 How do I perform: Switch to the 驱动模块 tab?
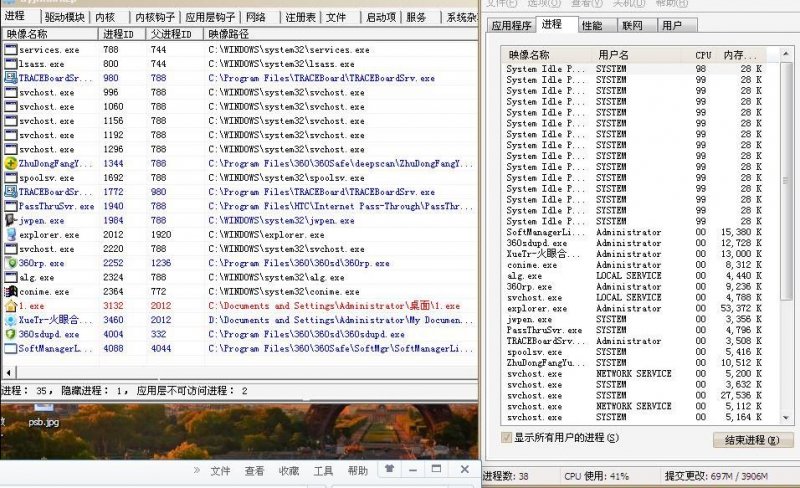point(64,17)
